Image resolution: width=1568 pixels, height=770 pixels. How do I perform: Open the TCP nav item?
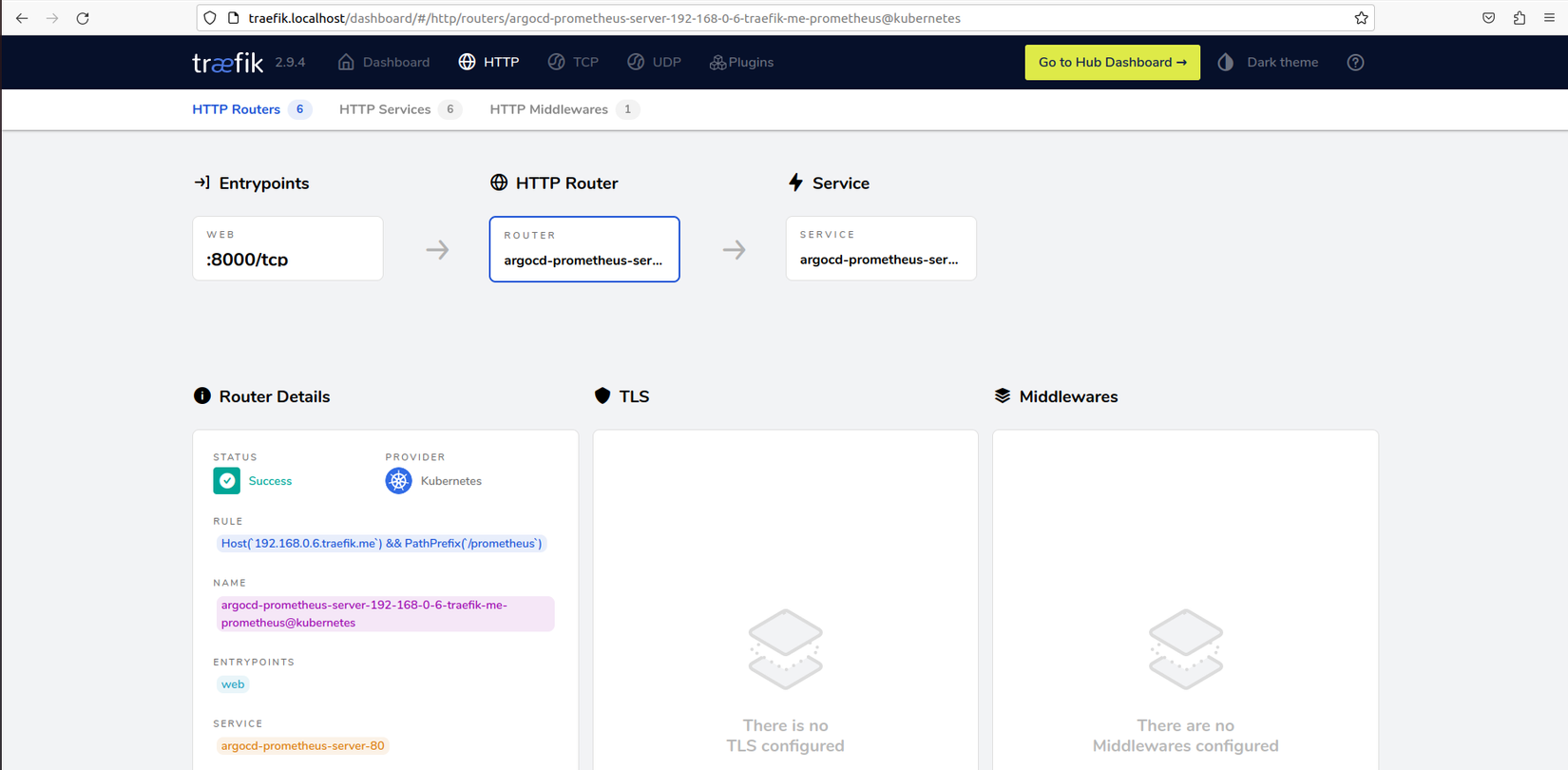(573, 63)
